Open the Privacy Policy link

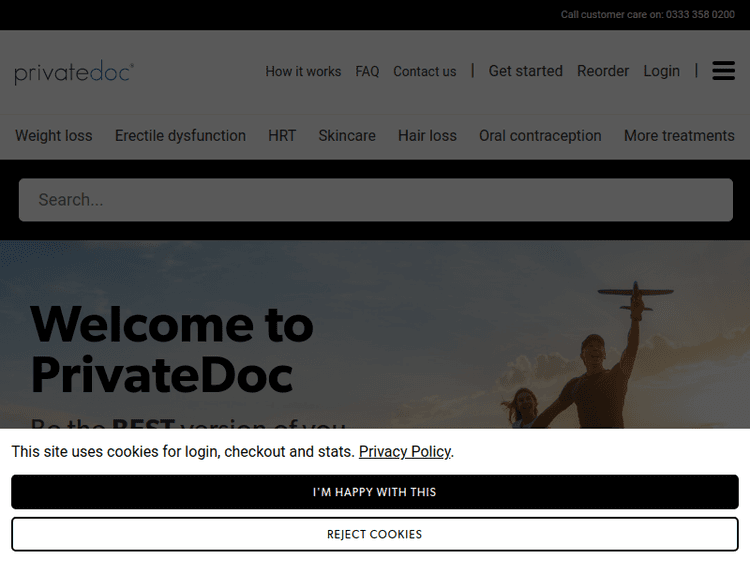pyautogui.click(x=405, y=452)
